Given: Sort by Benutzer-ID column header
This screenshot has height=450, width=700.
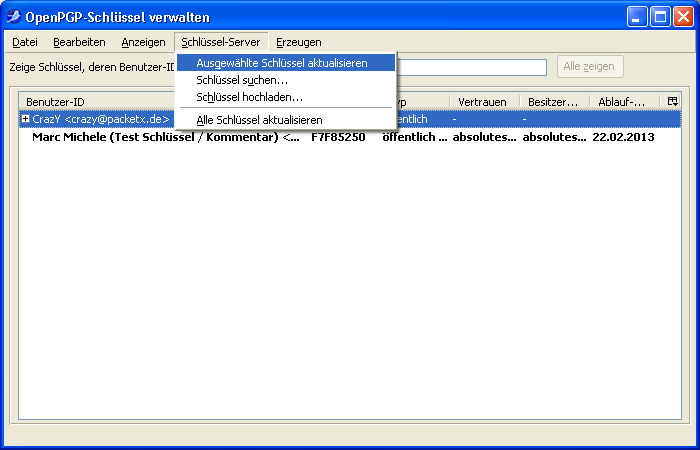Looking at the screenshot, I should click(98, 102).
